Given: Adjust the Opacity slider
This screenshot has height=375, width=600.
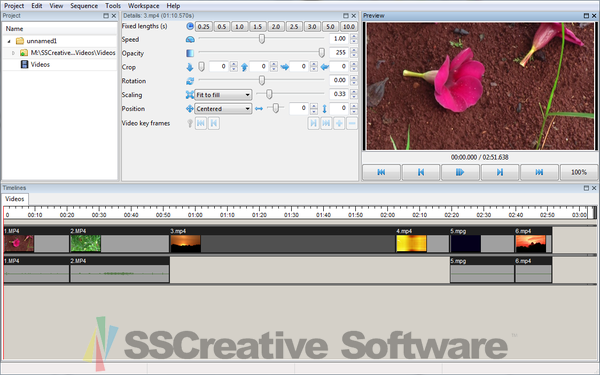Looking at the screenshot, I should tap(262, 52).
